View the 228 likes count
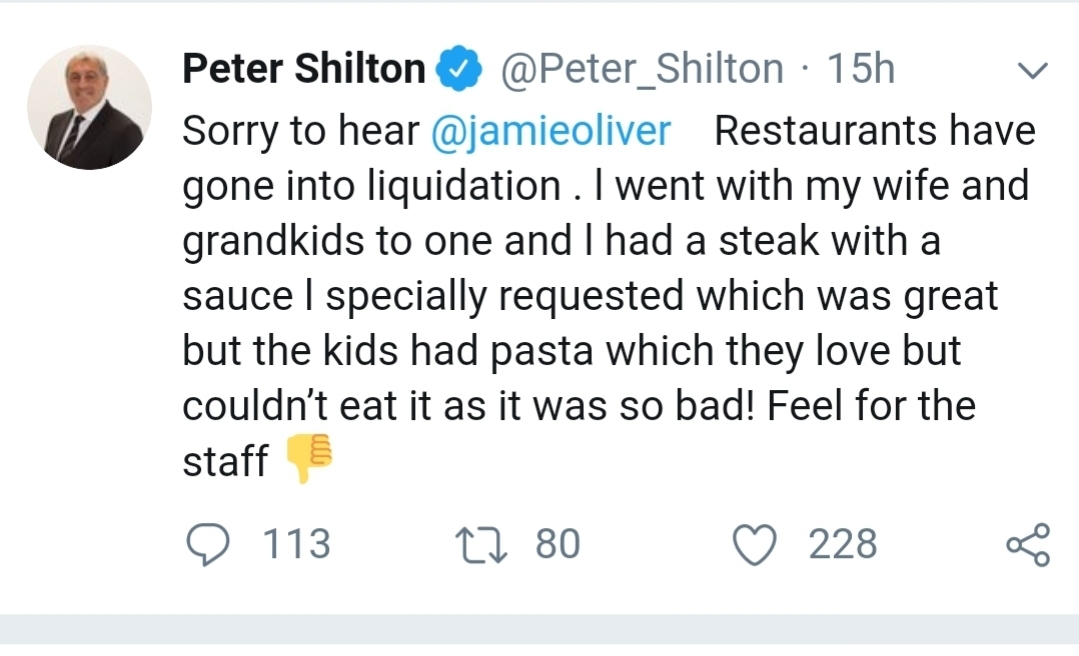The image size is (1079, 656). (842, 544)
